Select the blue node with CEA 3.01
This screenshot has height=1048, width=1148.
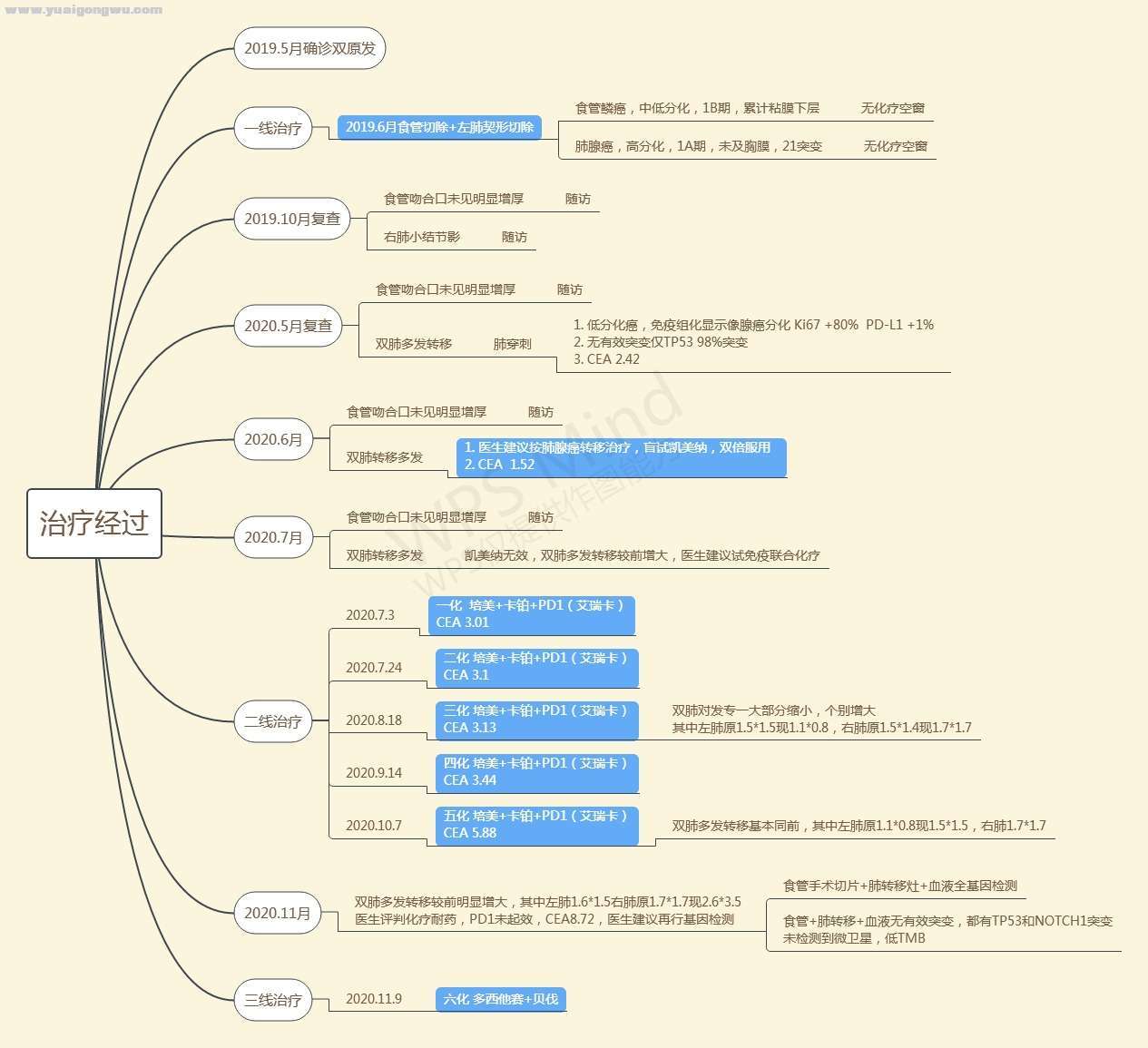[531, 614]
